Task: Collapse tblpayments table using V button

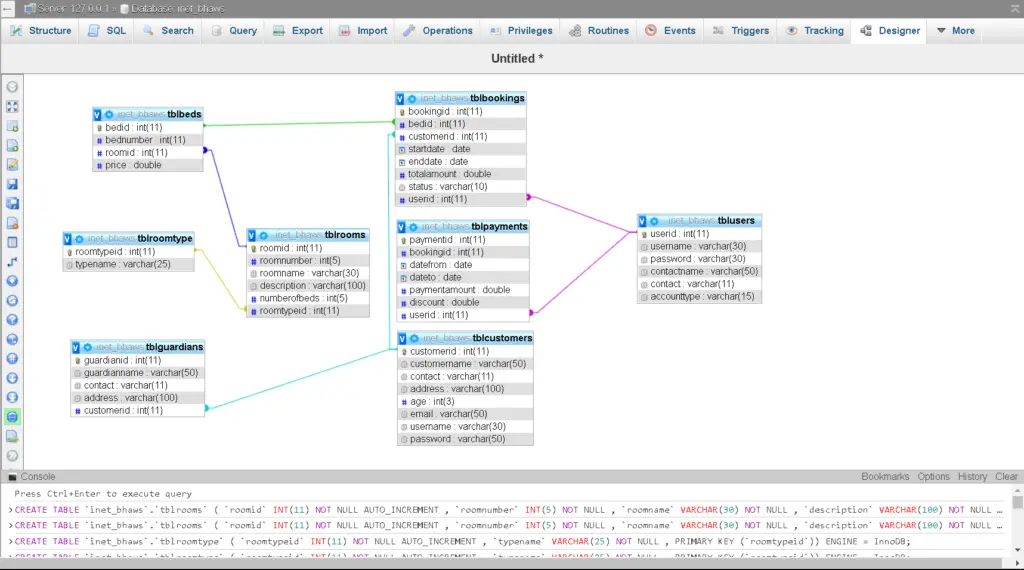Action: point(402,227)
